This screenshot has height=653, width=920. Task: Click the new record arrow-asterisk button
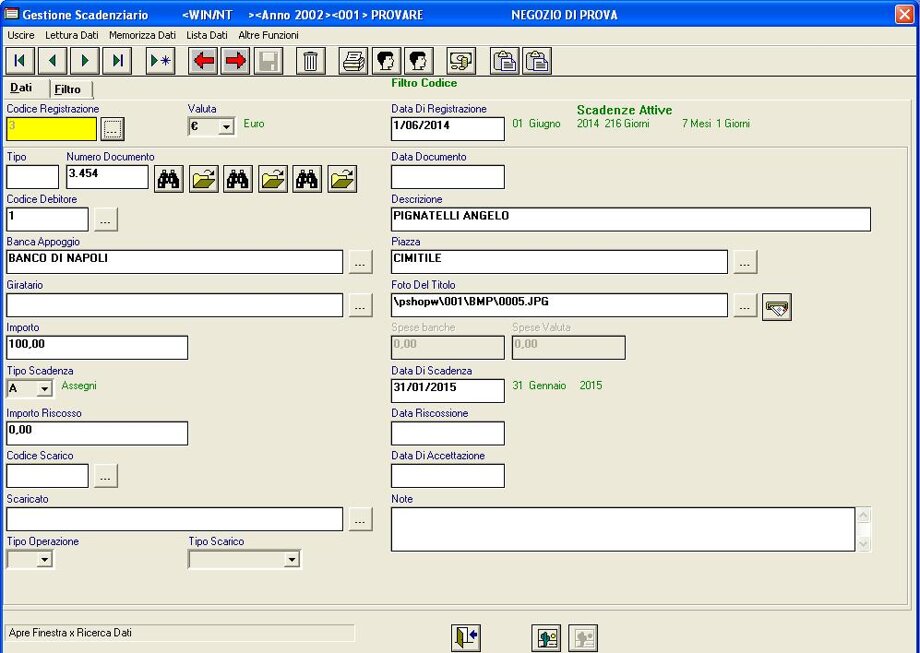160,61
